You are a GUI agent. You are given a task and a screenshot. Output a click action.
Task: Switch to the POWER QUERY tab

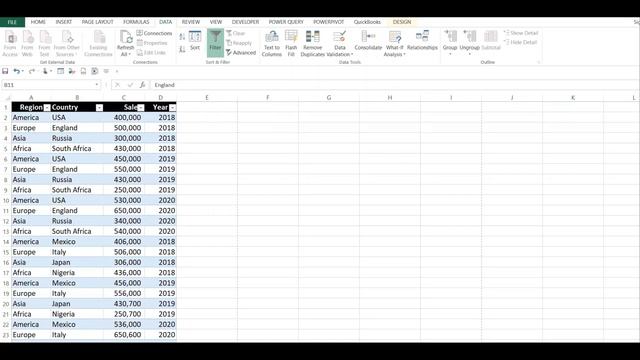click(x=286, y=22)
